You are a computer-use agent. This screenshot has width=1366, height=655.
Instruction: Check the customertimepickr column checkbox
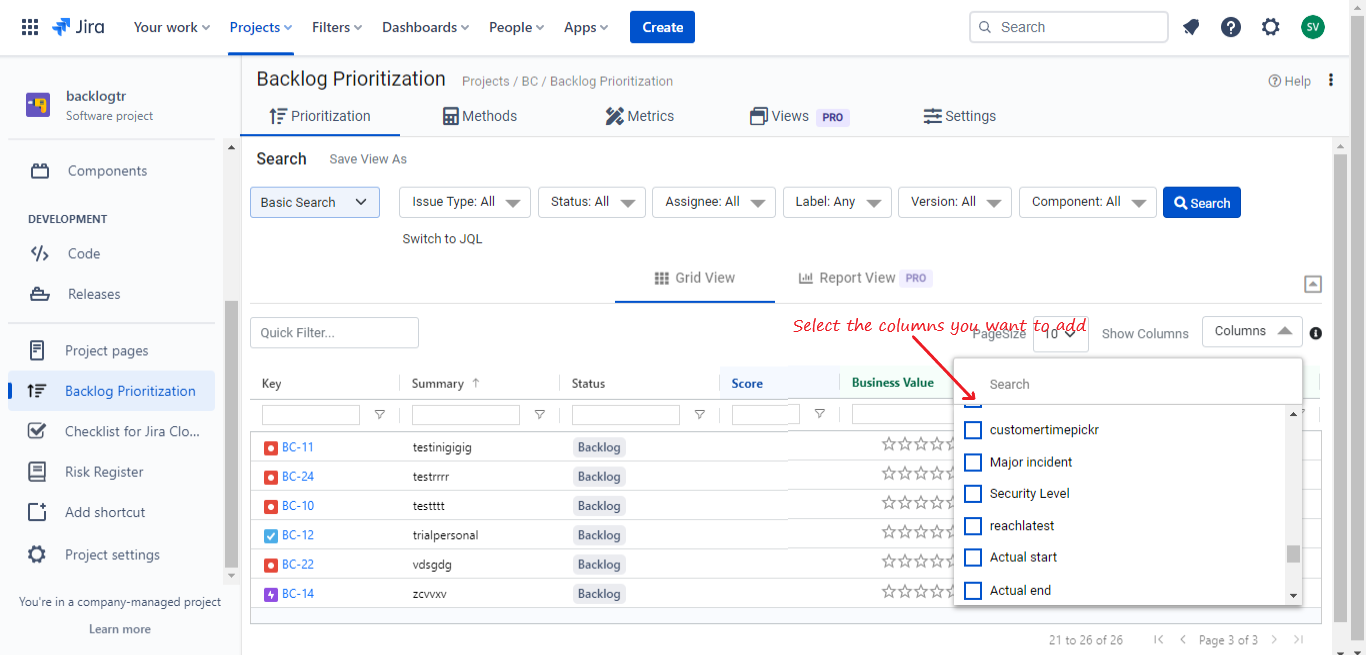point(972,430)
